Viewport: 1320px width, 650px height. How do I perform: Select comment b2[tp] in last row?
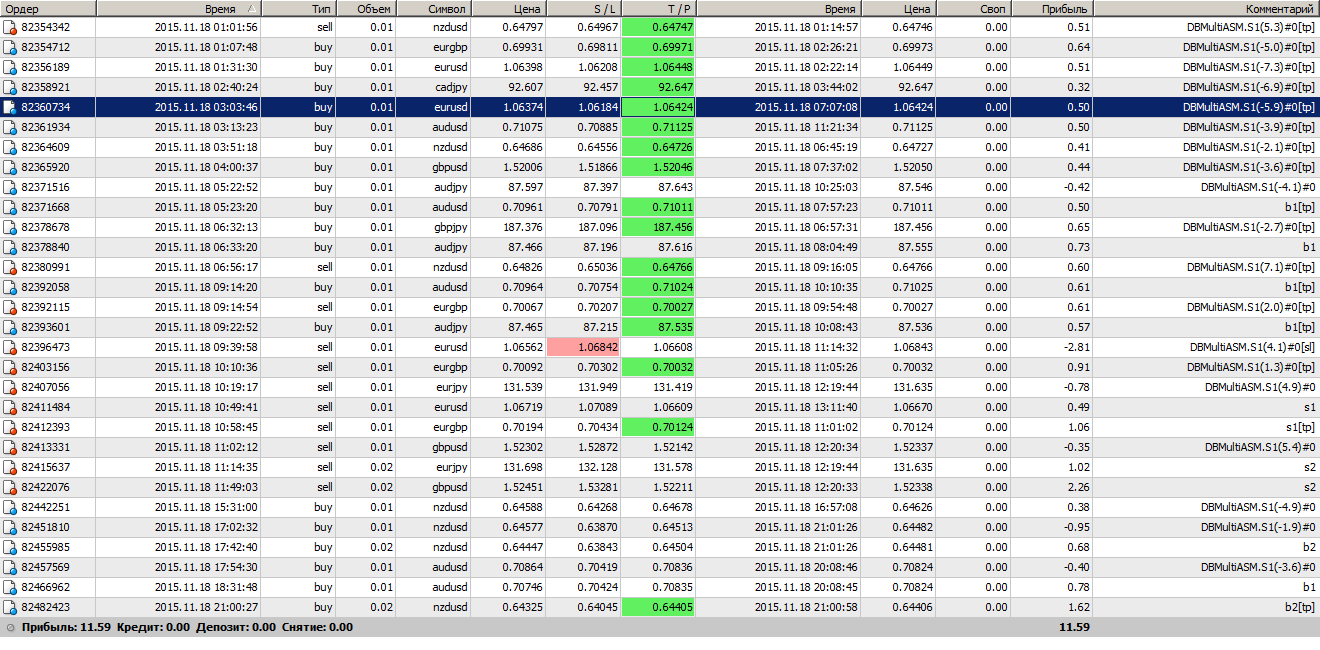[x=1299, y=607]
